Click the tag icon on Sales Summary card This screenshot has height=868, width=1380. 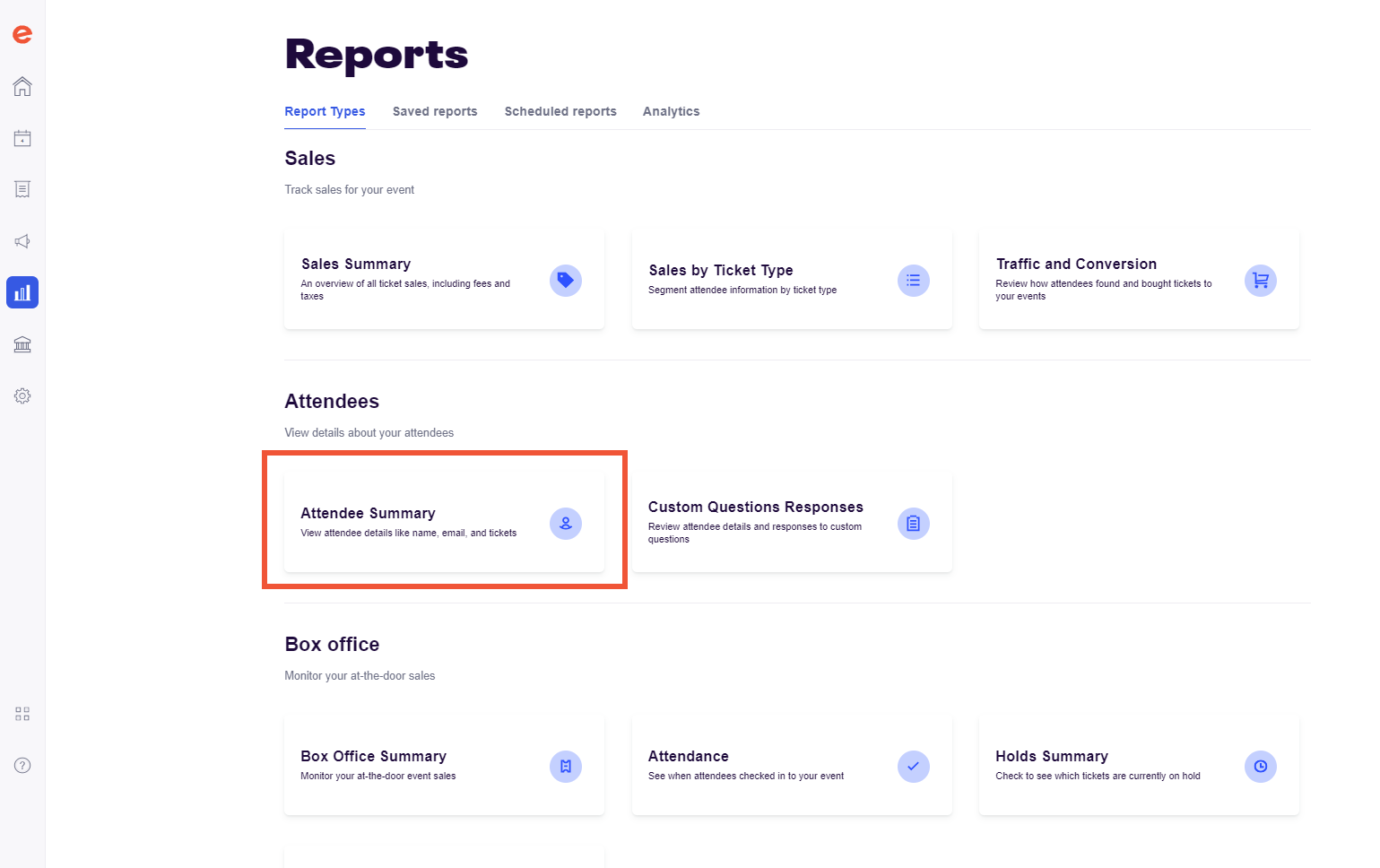[x=565, y=280]
